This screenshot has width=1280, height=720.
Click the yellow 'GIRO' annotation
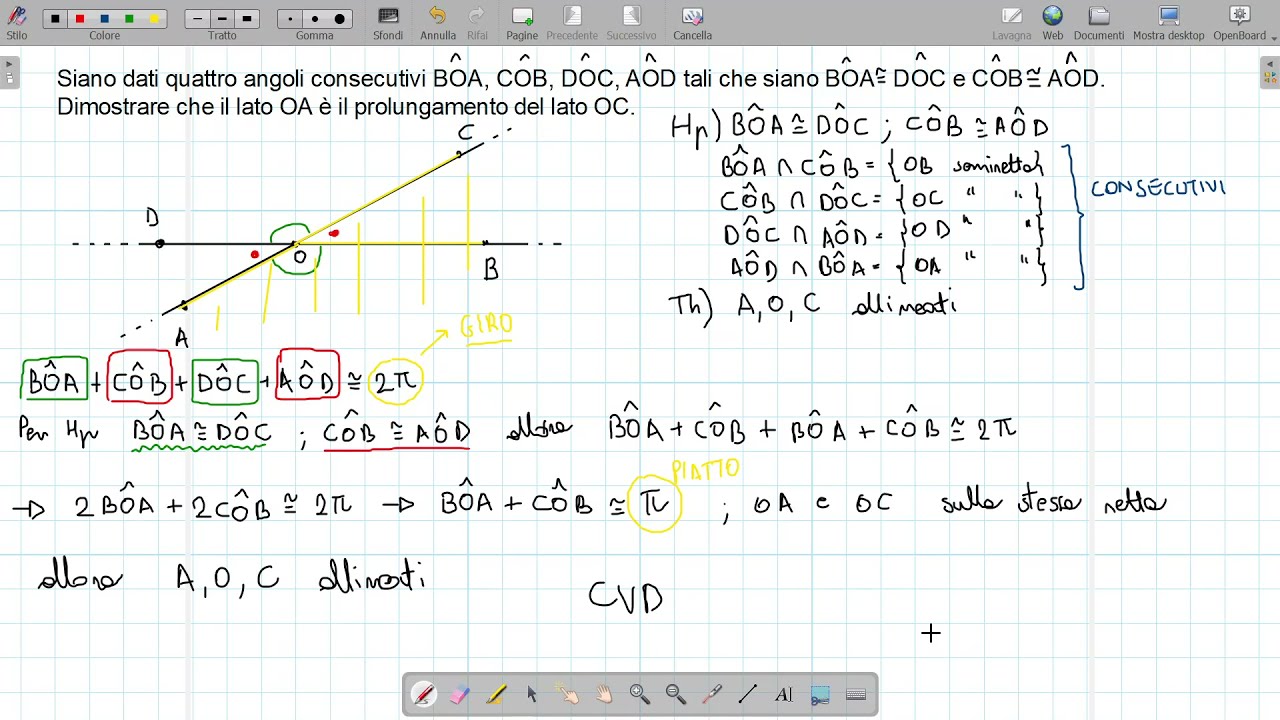[487, 326]
